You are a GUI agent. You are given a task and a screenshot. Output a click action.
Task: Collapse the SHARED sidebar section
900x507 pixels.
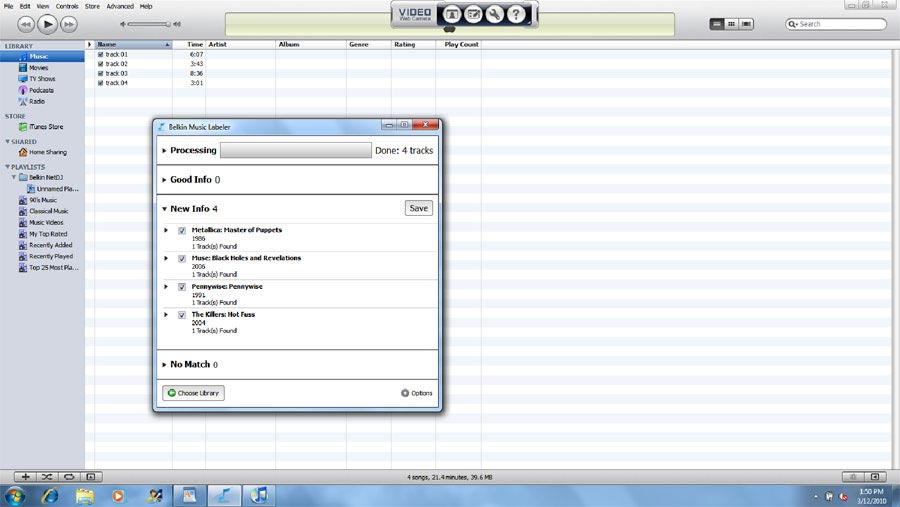point(7,141)
